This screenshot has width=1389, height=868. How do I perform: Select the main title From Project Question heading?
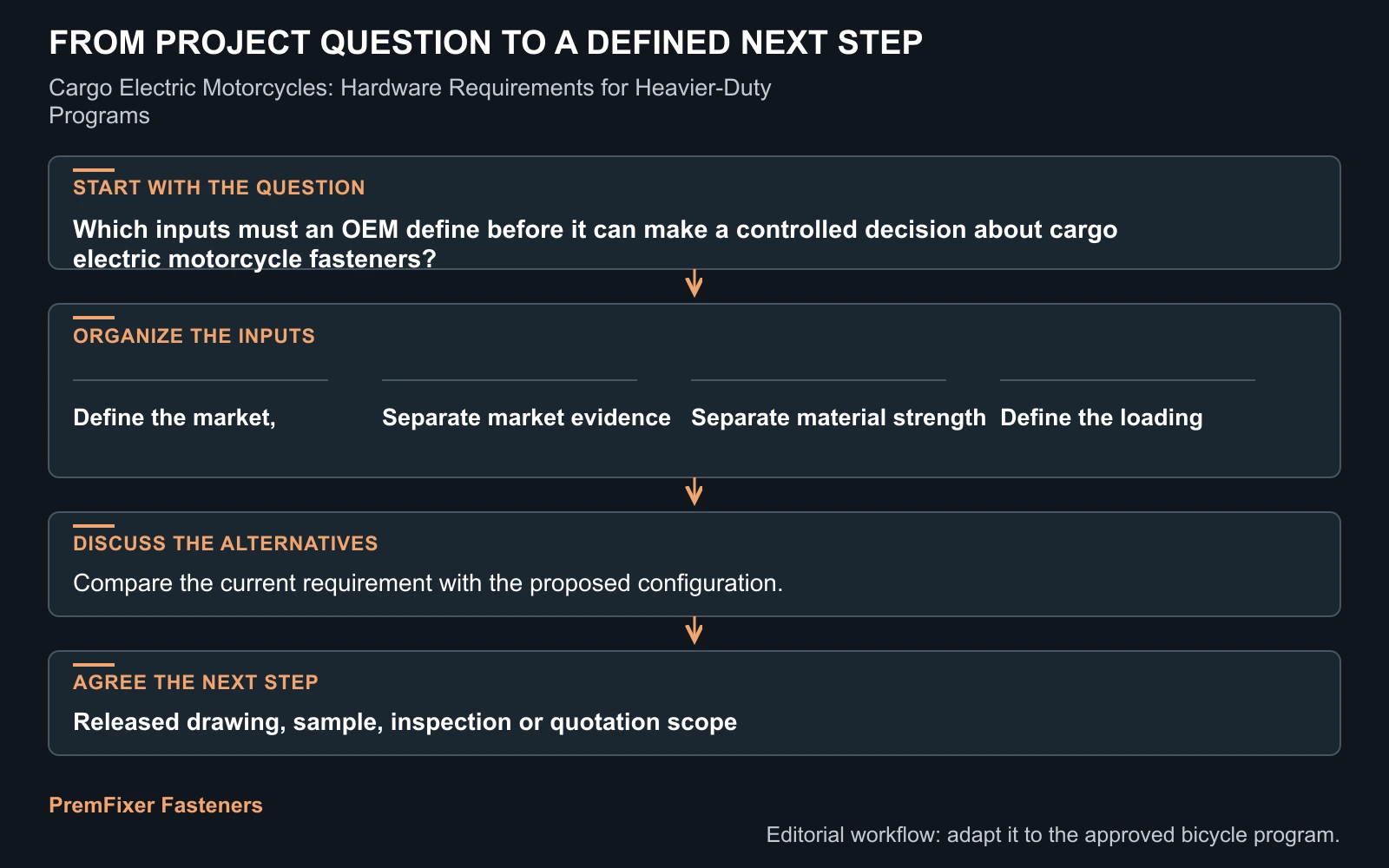click(485, 43)
